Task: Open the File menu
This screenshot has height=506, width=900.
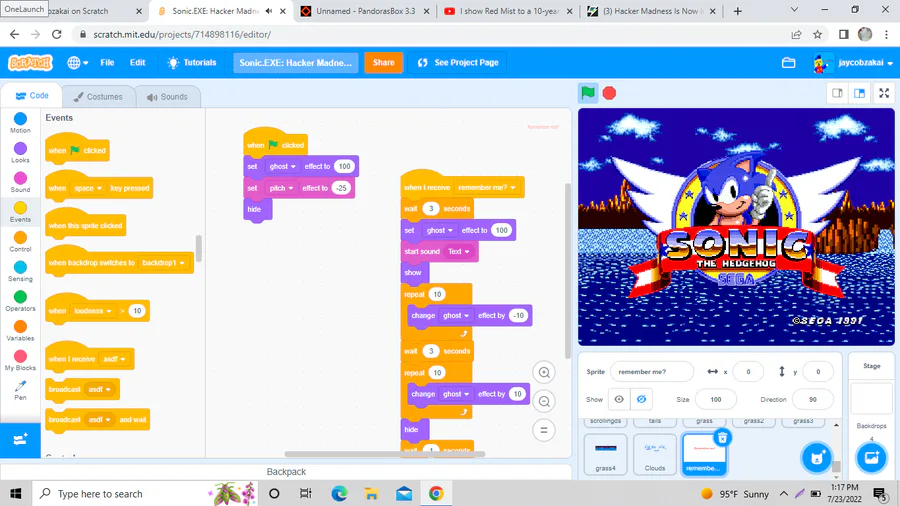Action: 107,63
